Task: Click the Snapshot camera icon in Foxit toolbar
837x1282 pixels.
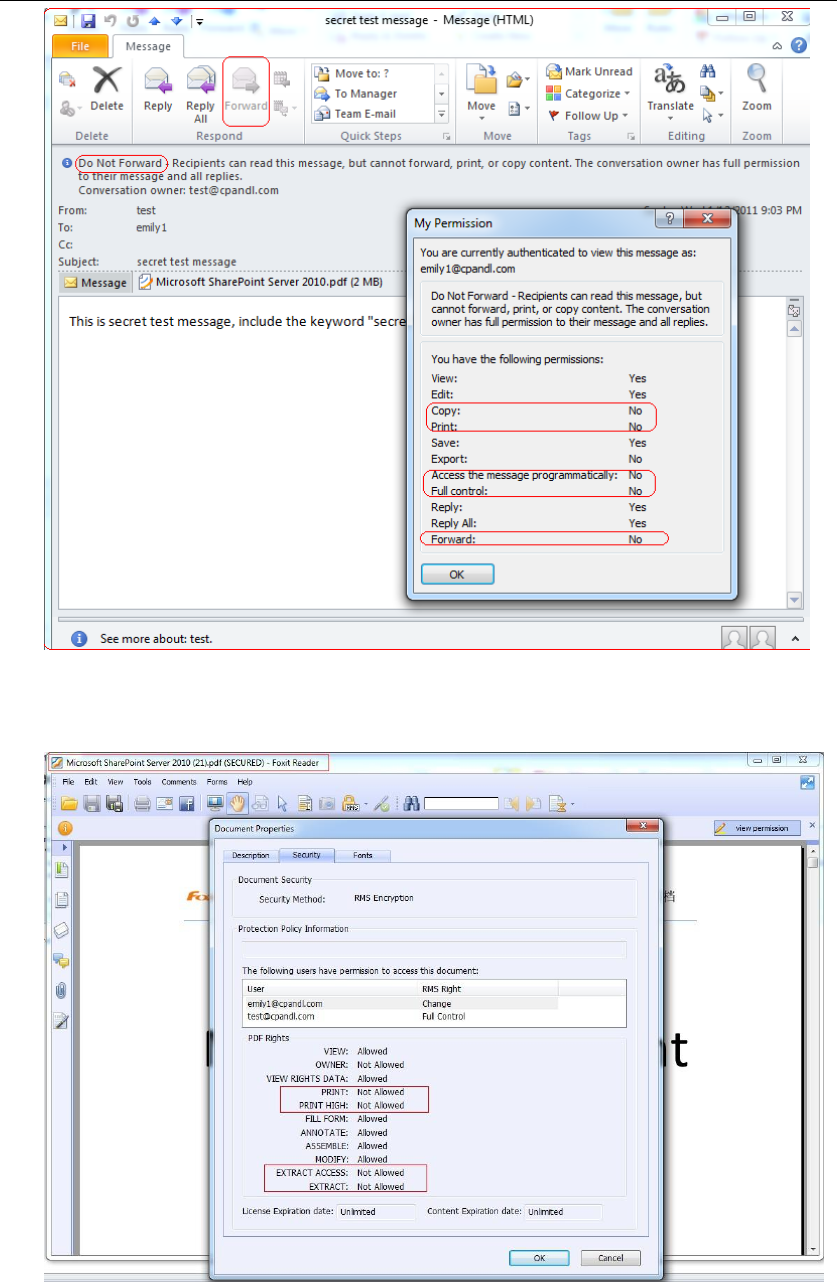Action: (x=326, y=802)
